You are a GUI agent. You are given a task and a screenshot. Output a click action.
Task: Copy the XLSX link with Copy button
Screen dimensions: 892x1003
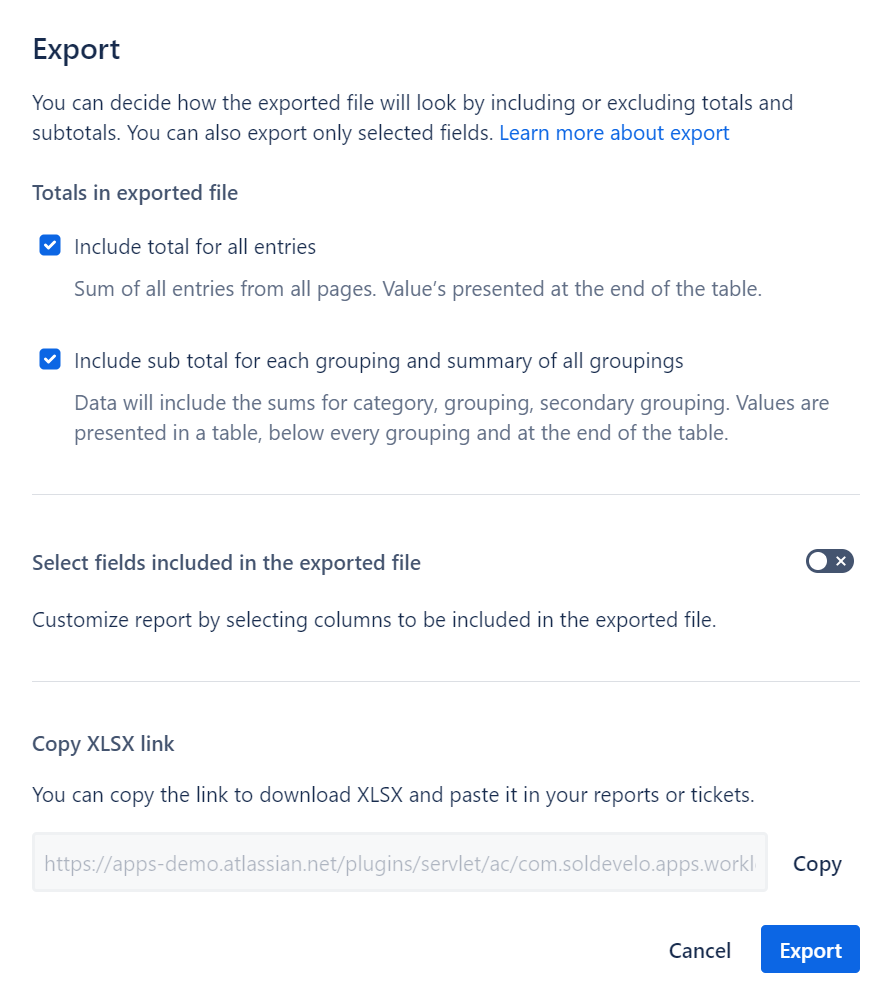(x=817, y=864)
